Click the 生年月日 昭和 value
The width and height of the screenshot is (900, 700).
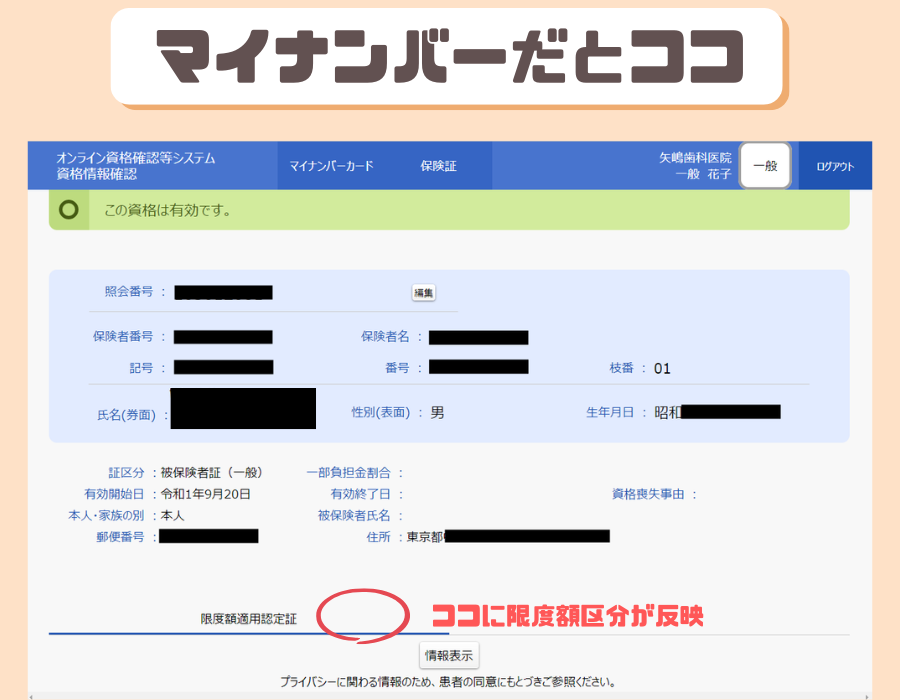coord(716,412)
